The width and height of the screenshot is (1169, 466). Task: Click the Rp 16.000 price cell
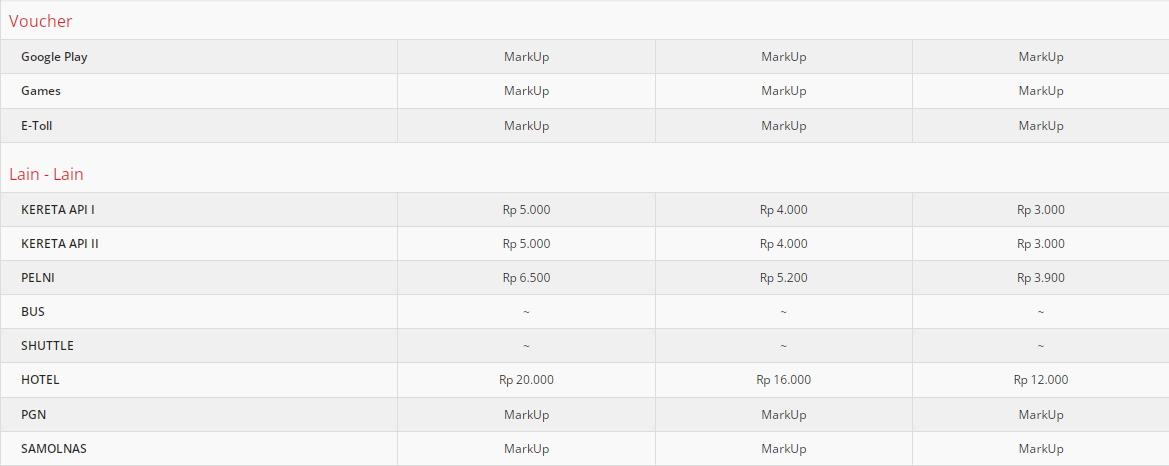coord(783,380)
